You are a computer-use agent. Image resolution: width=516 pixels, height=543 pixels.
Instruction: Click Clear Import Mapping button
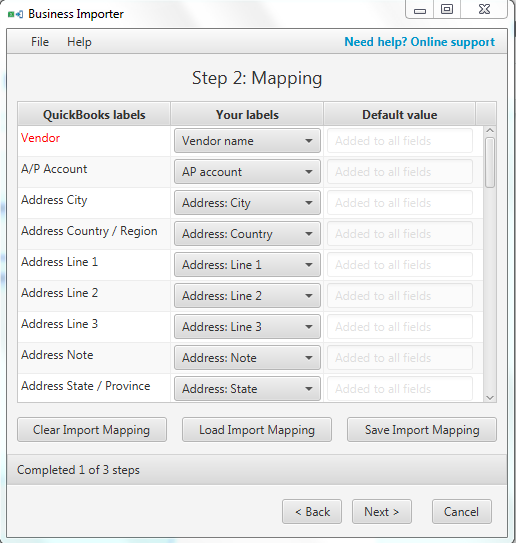click(92, 430)
